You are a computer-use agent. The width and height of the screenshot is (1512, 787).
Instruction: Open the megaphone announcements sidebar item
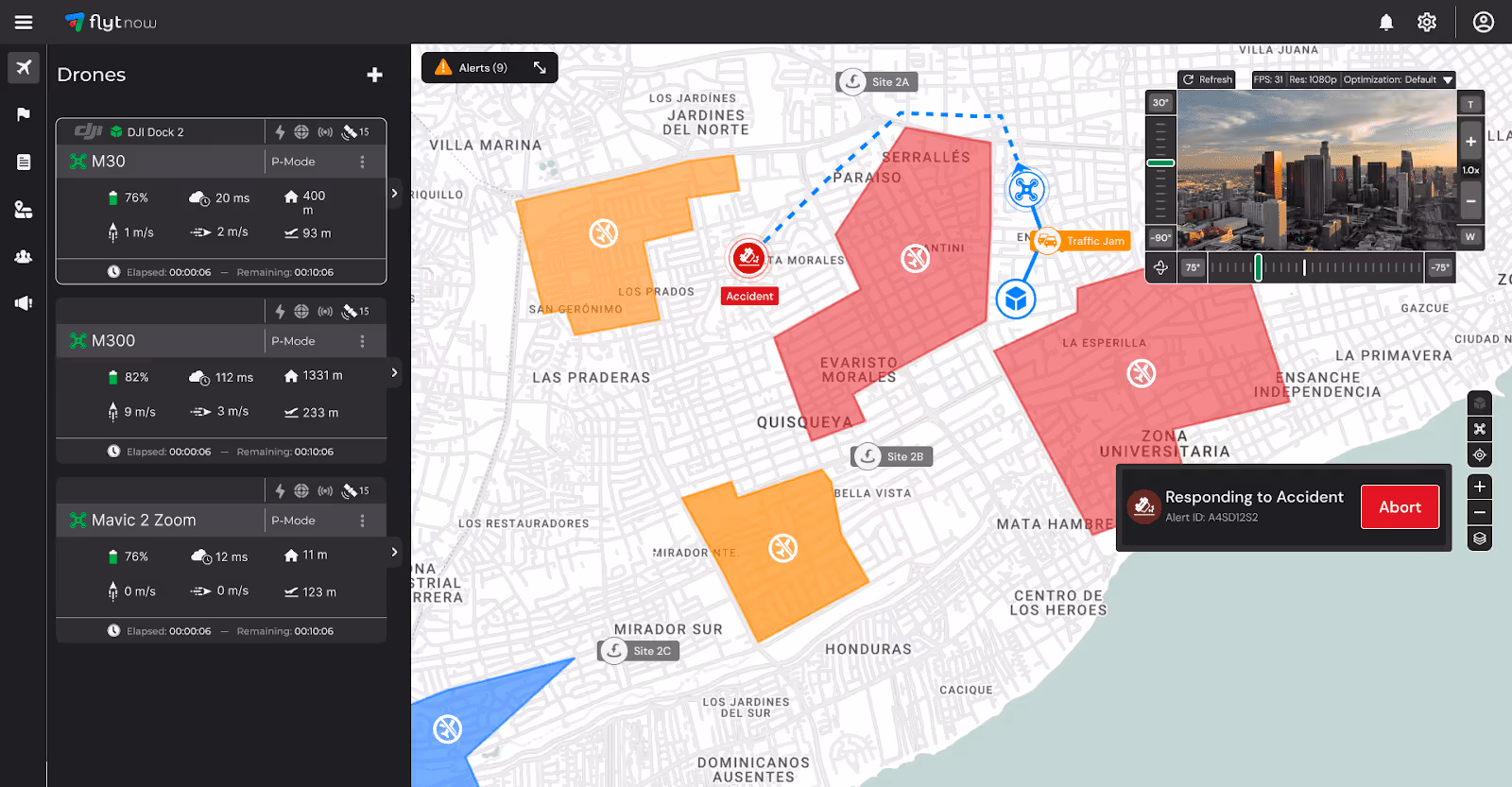point(24,303)
